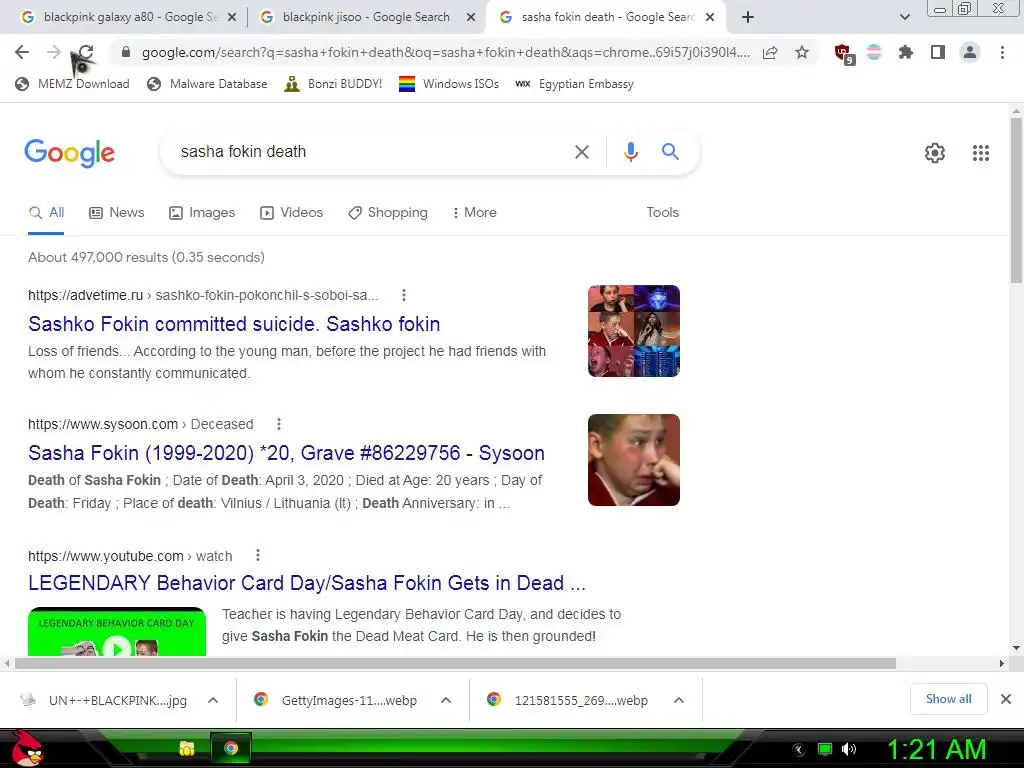Screen dimensions: 1024x768
Task: Open the 121581555_269....webp download
Action: point(568,700)
